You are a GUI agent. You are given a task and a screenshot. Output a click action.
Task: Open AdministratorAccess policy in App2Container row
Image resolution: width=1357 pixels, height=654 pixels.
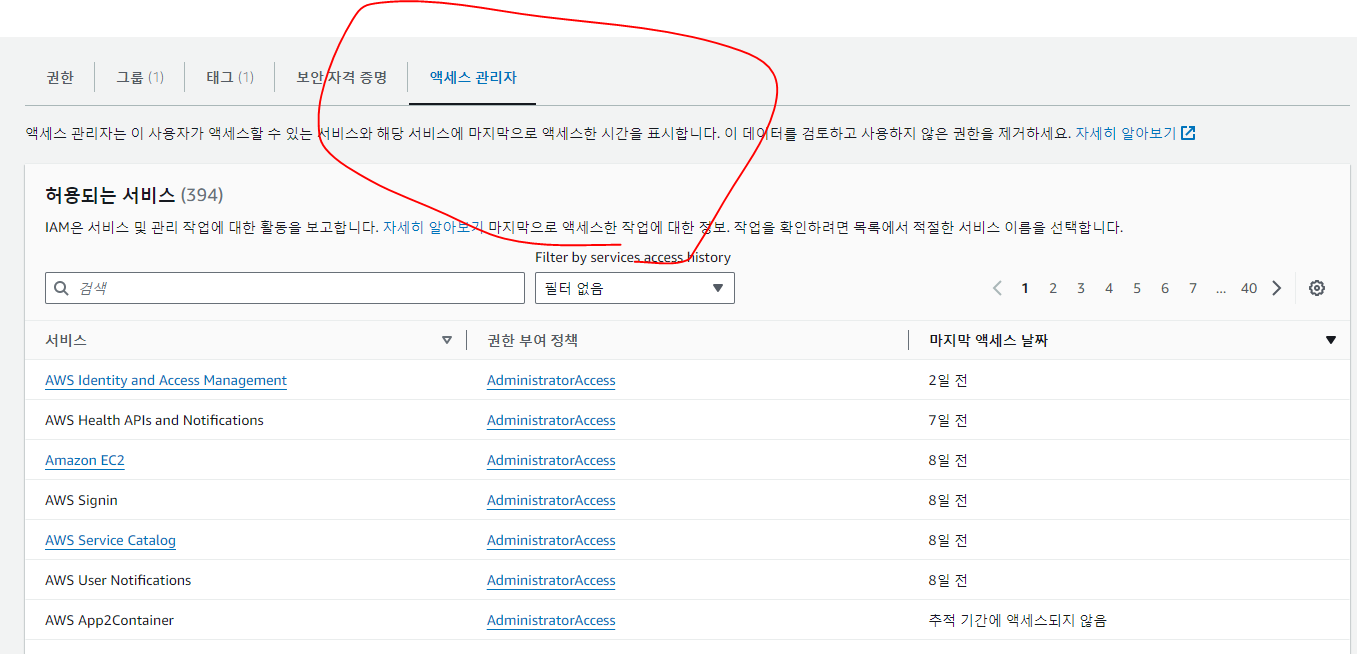(551, 620)
